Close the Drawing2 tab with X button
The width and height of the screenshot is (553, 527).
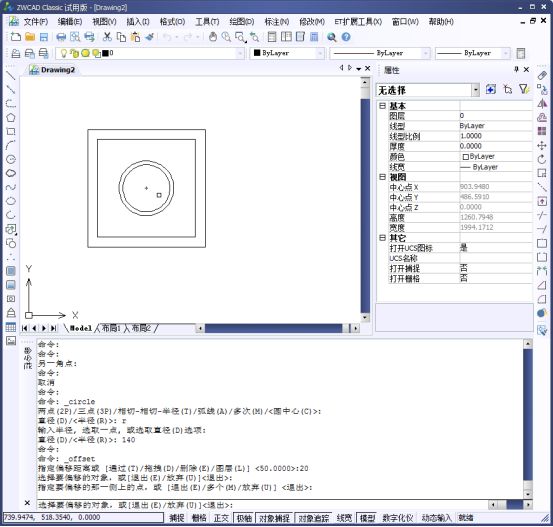pos(367,68)
